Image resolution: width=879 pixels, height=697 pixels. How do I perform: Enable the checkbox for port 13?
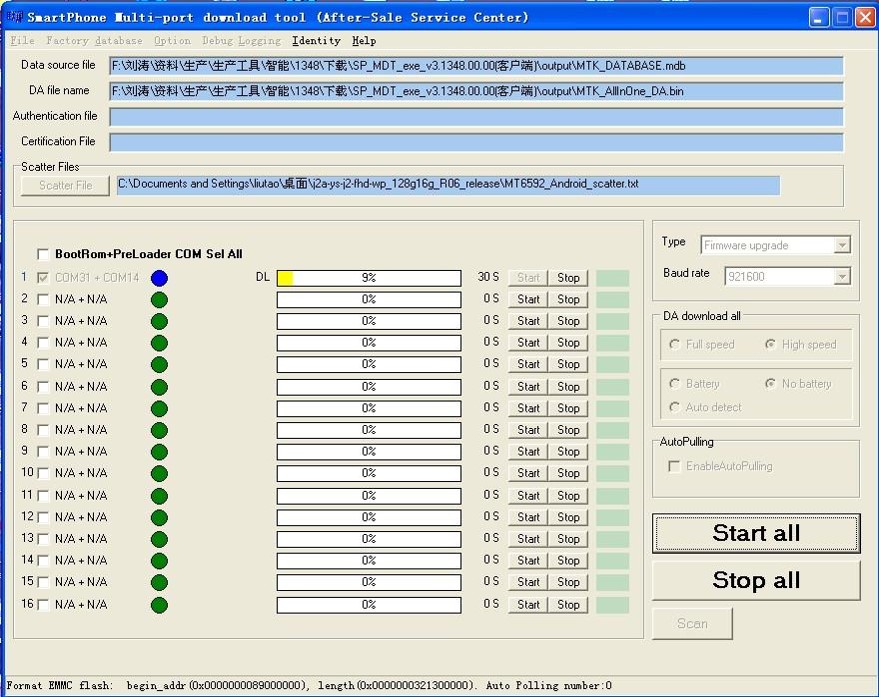pos(43,539)
